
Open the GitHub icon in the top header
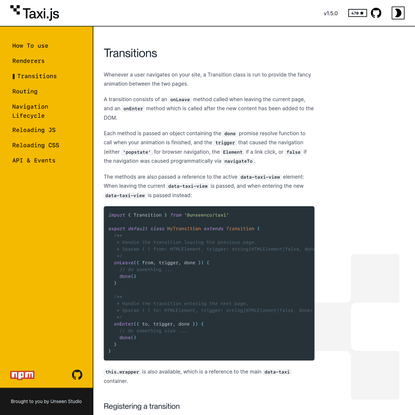click(x=376, y=13)
